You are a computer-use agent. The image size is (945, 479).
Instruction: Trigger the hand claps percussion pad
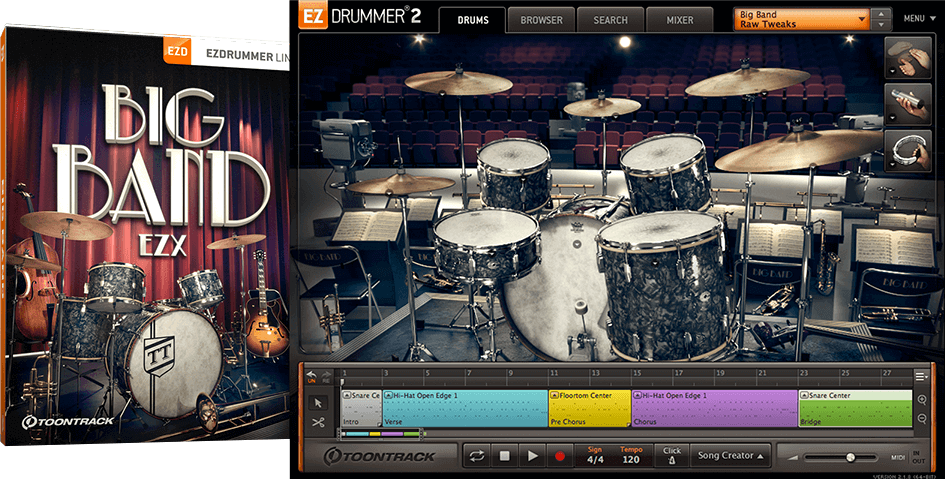(908, 58)
